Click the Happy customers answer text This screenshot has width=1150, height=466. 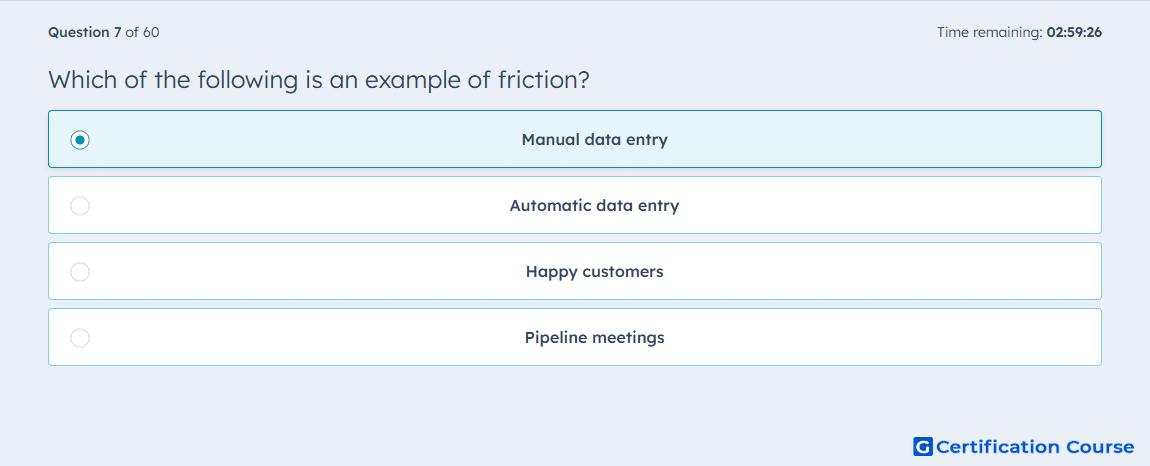point(595,272)
